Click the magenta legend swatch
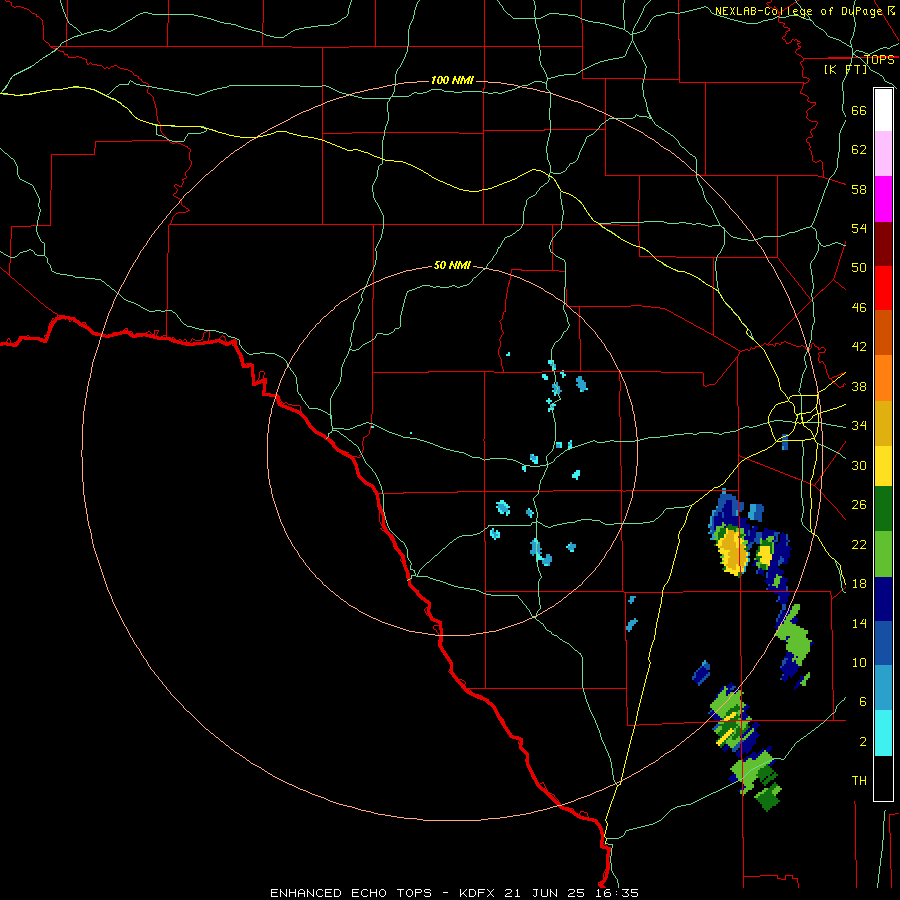 (883, 199)
